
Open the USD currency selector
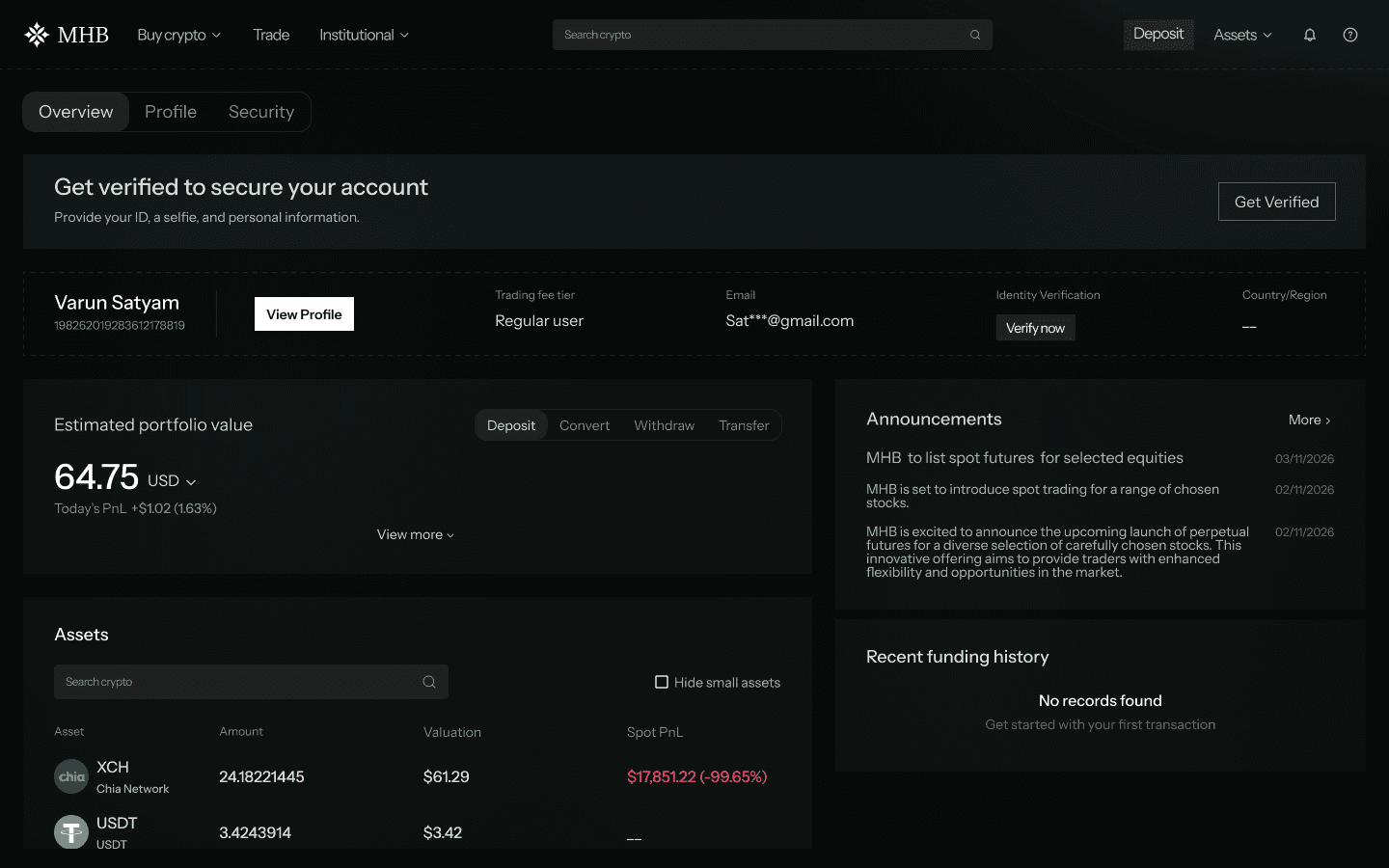coord(174,479)
